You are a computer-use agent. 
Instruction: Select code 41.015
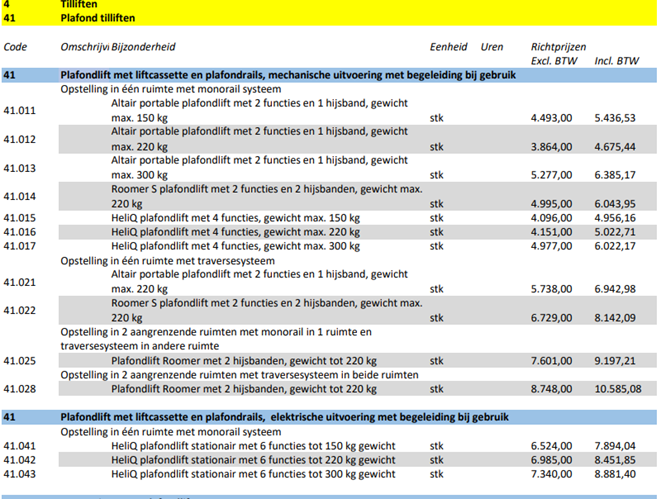click(19, 218)
